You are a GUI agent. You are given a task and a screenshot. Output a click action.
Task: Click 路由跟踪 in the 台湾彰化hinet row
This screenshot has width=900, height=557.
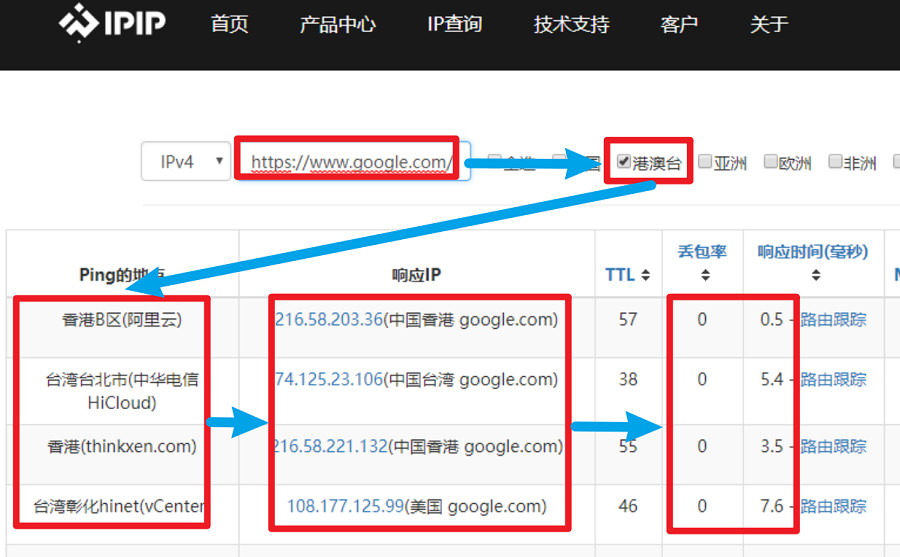click(x=833, y=506)
